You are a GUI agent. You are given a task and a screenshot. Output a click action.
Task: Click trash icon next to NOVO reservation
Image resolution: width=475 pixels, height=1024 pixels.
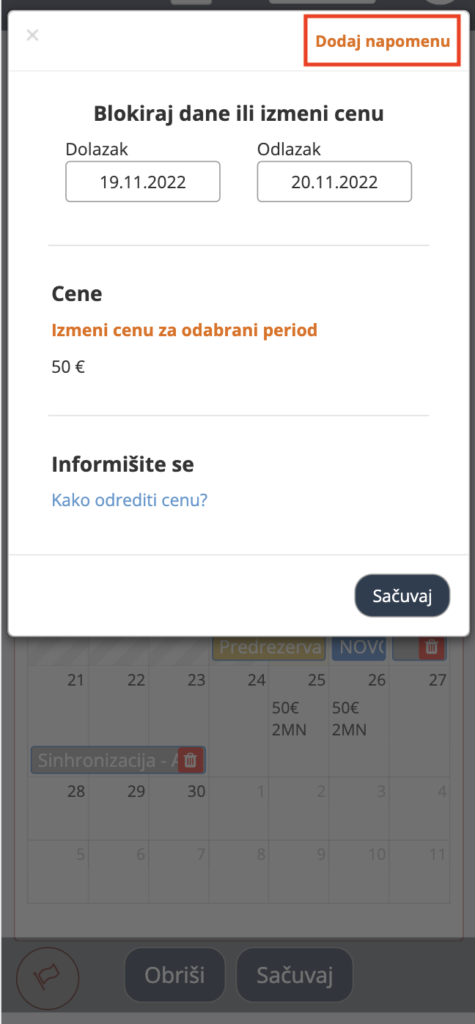tap(432, 647)
